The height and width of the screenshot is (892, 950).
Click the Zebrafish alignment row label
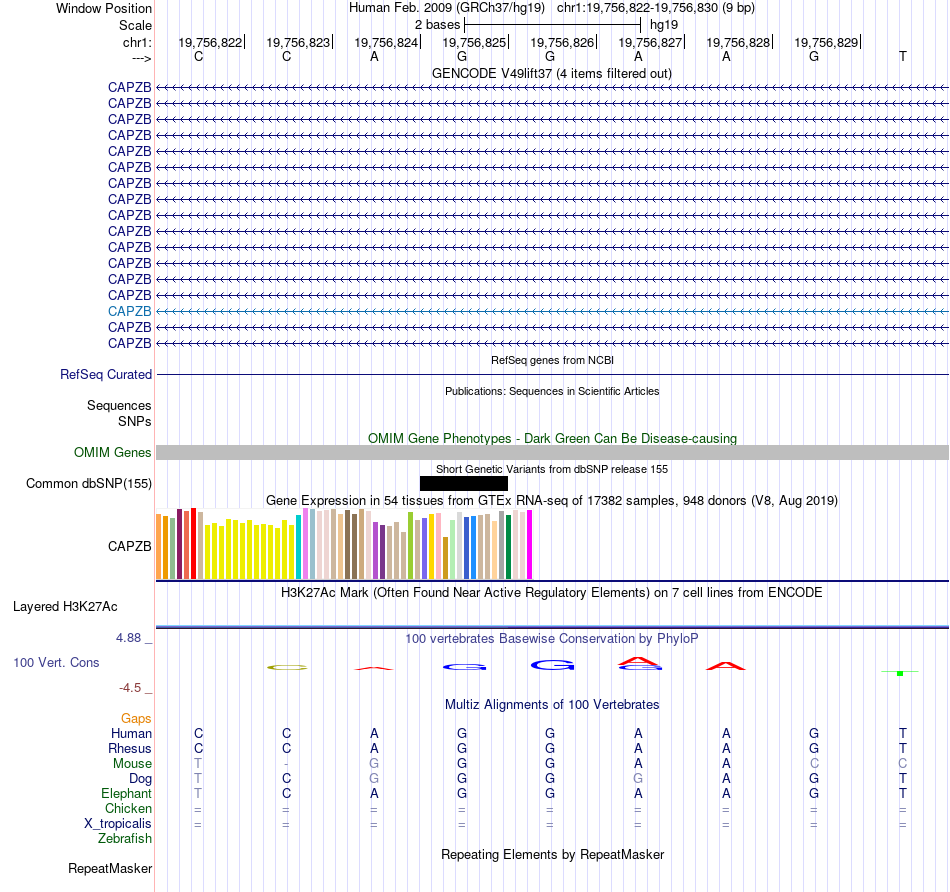pos(125,839)
